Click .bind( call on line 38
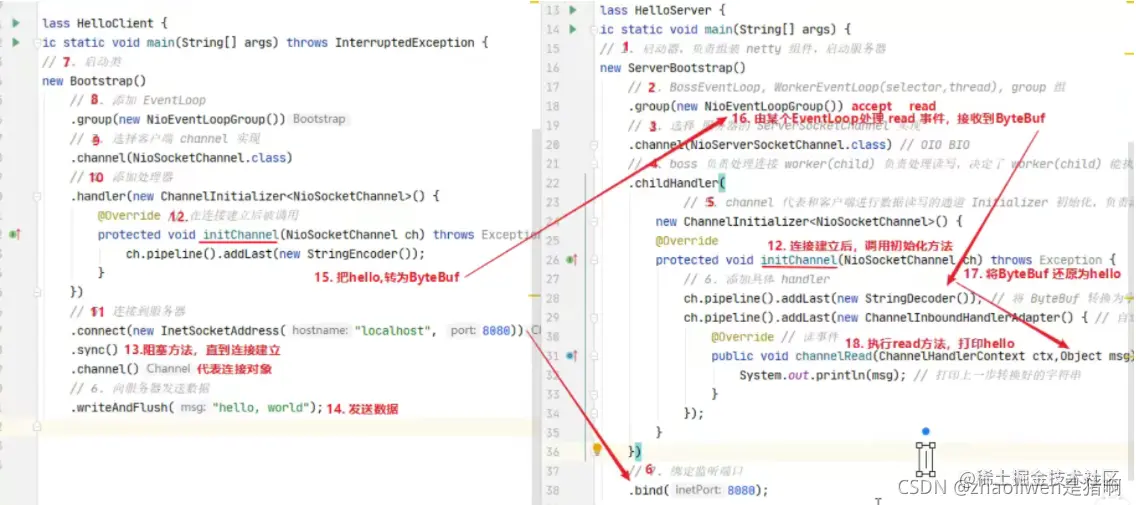Image resolution: width=1136 pixels, height=505 pixels. point(649,491)
